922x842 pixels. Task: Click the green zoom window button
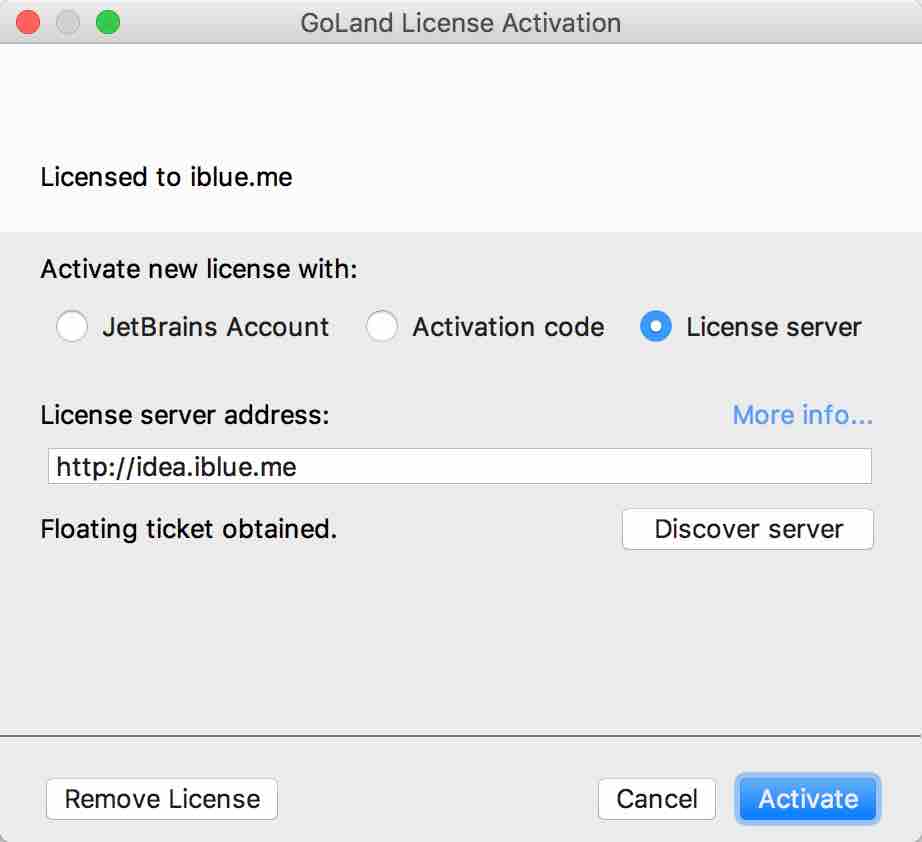pos(108,23)
